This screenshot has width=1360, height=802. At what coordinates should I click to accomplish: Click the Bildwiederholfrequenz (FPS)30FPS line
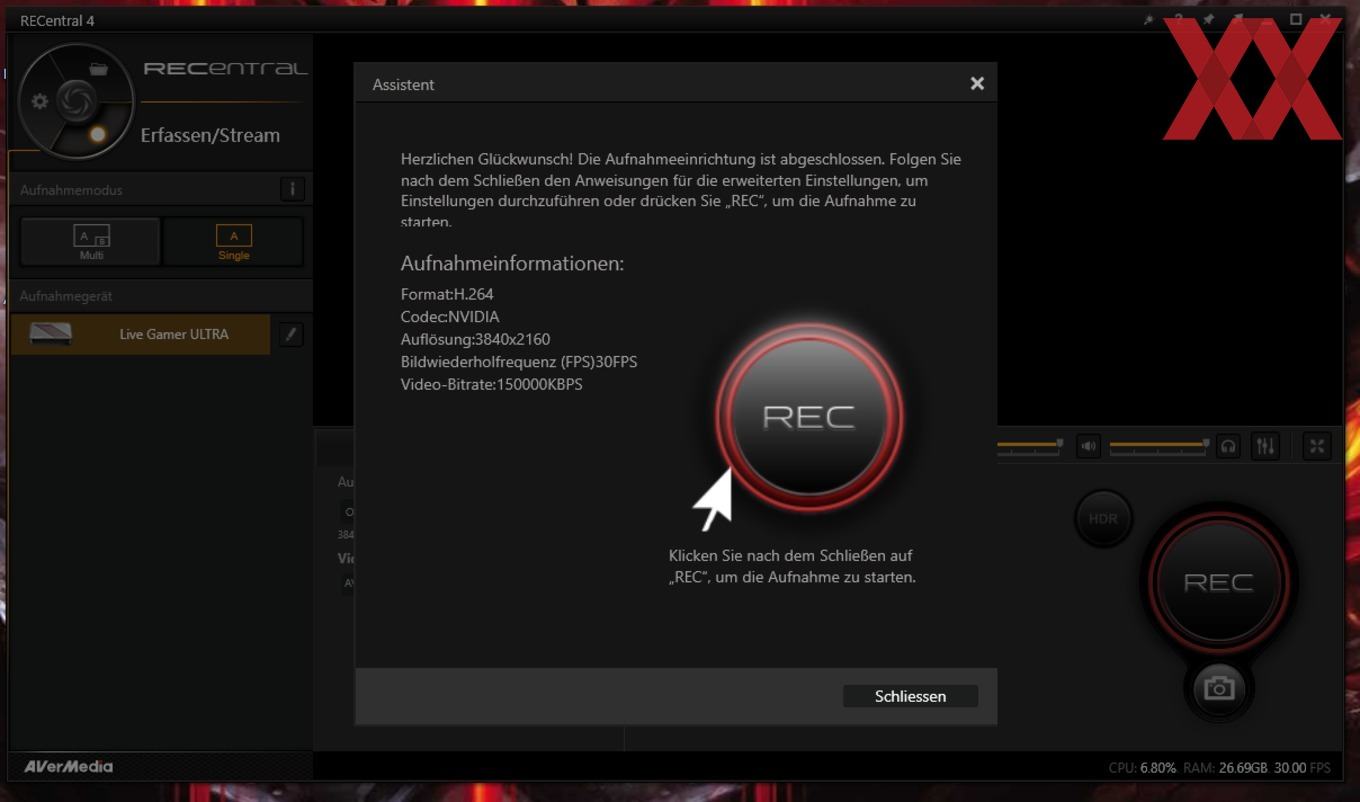(519, 362)
